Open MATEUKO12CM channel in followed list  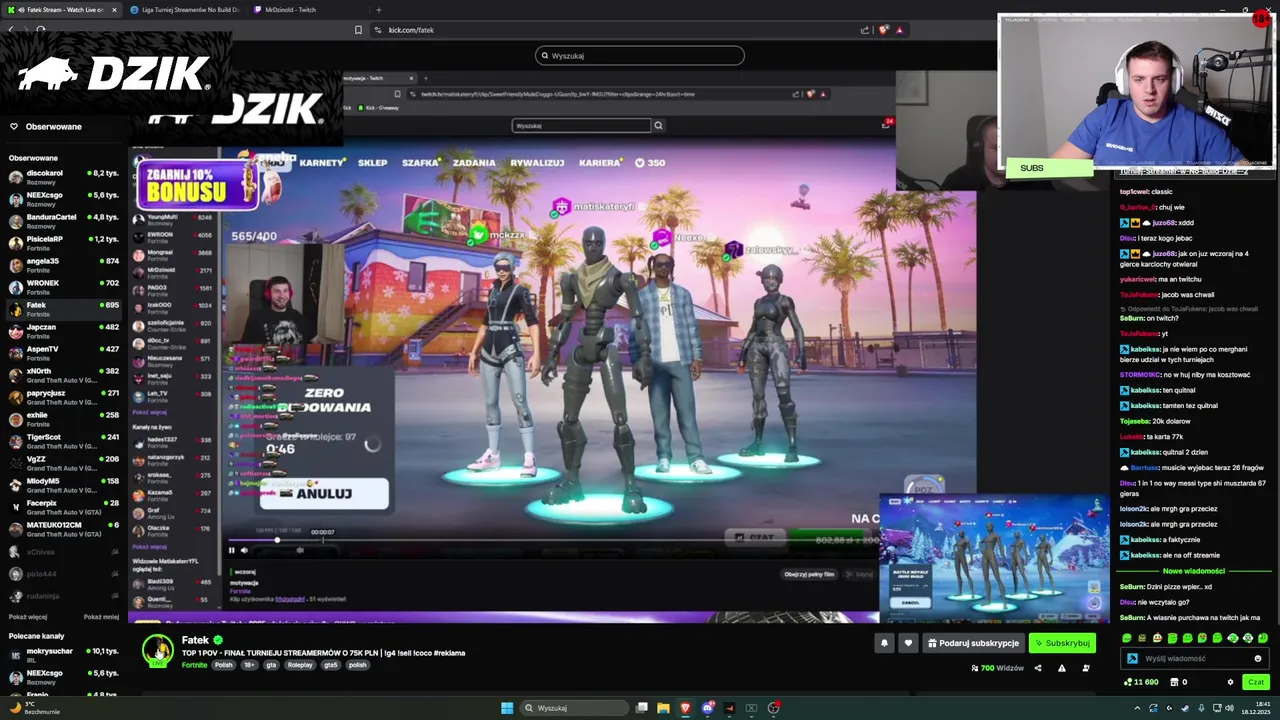pos(64,529)
